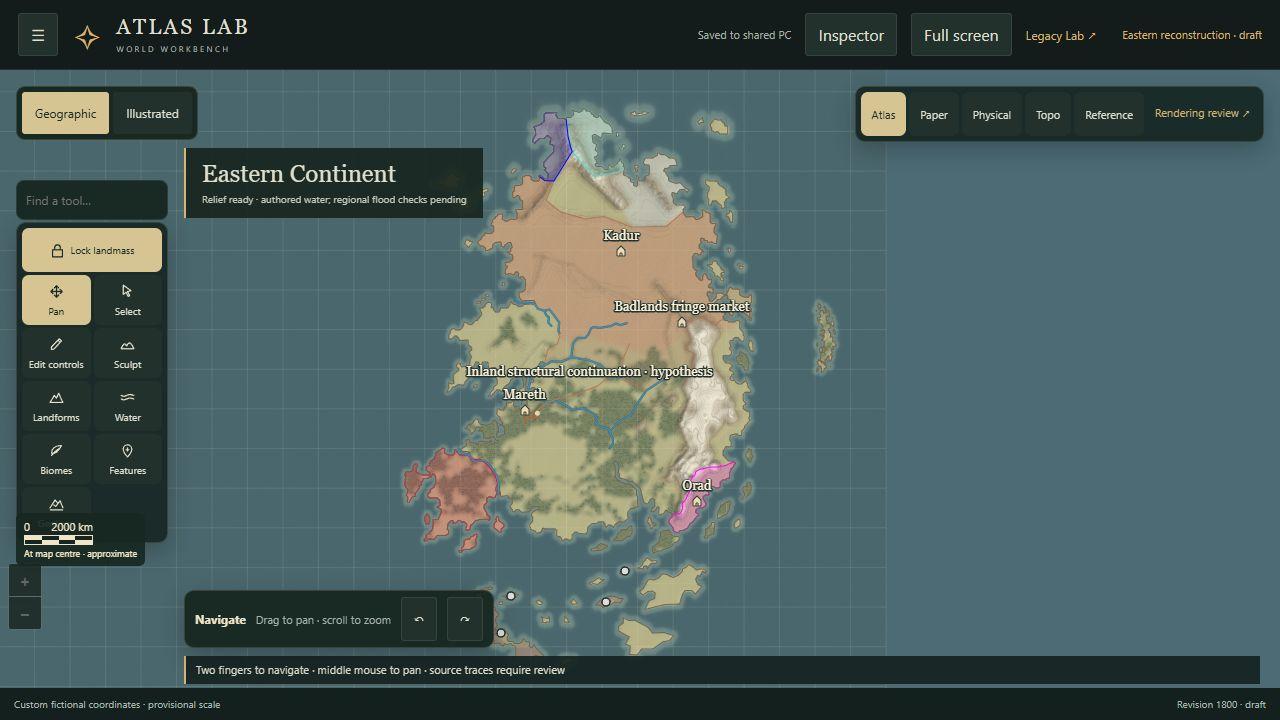Click the Kadur settlement marker
The width and height of the screenshot is (1280, 720).
pos(621,251)
